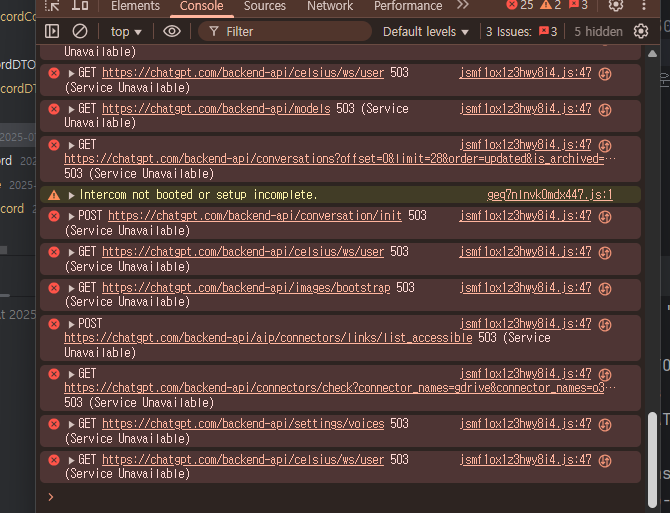
Task: Open source link geq7nlnvk0mdx447.js:1
Action: click(x=550, y=195)
